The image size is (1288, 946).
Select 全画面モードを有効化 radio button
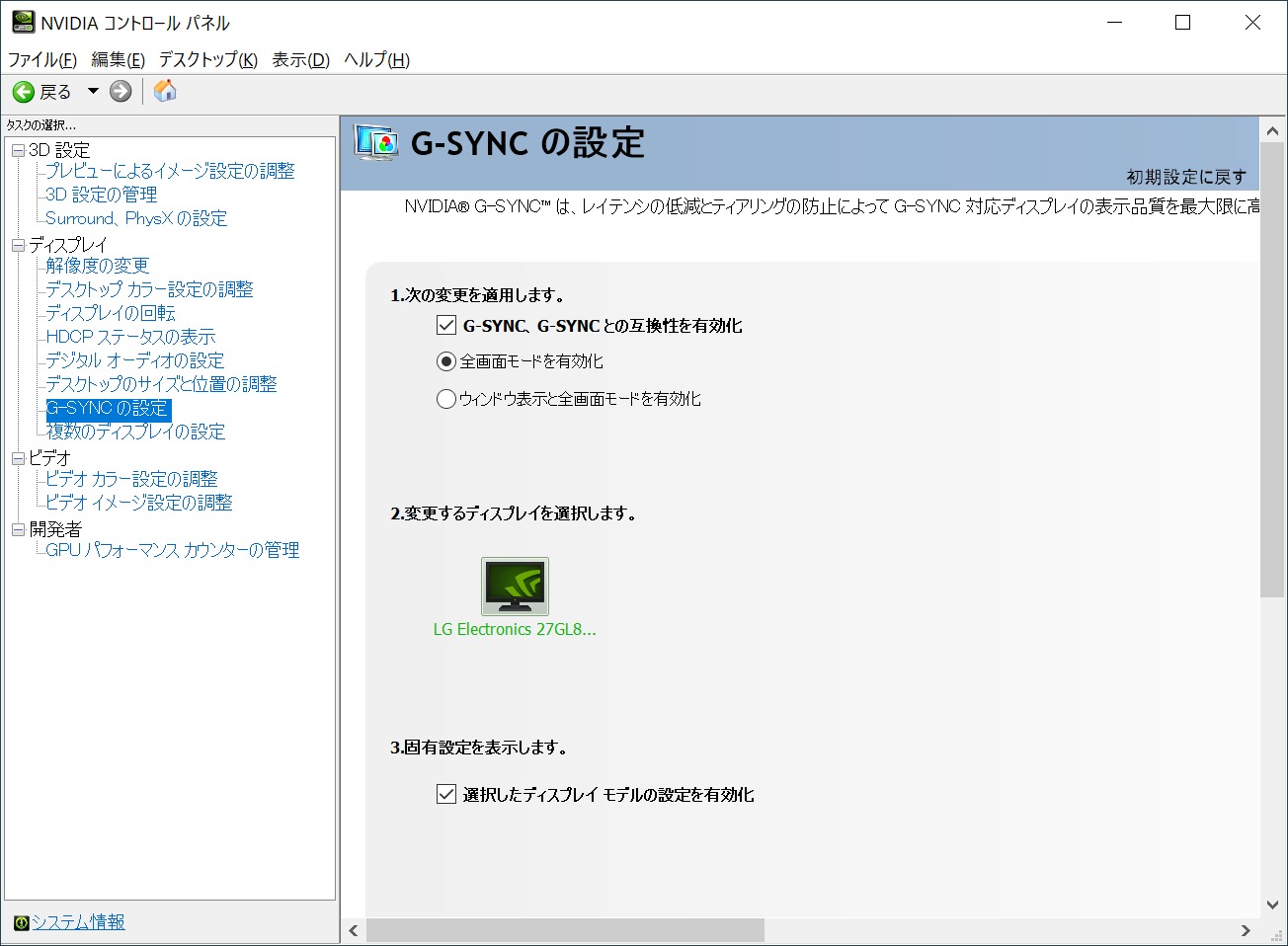446,361
